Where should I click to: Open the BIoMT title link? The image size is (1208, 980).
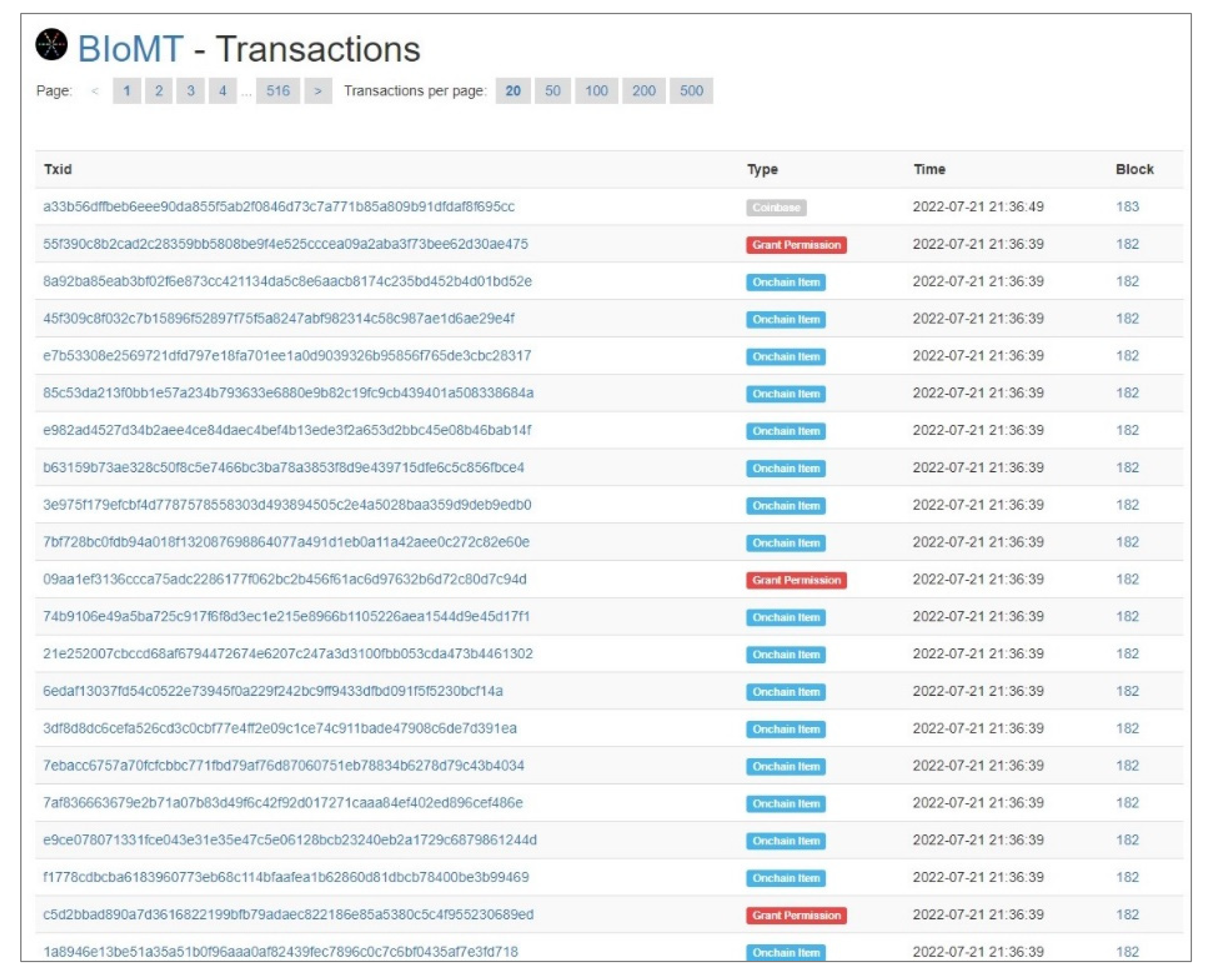coord(130,49)
